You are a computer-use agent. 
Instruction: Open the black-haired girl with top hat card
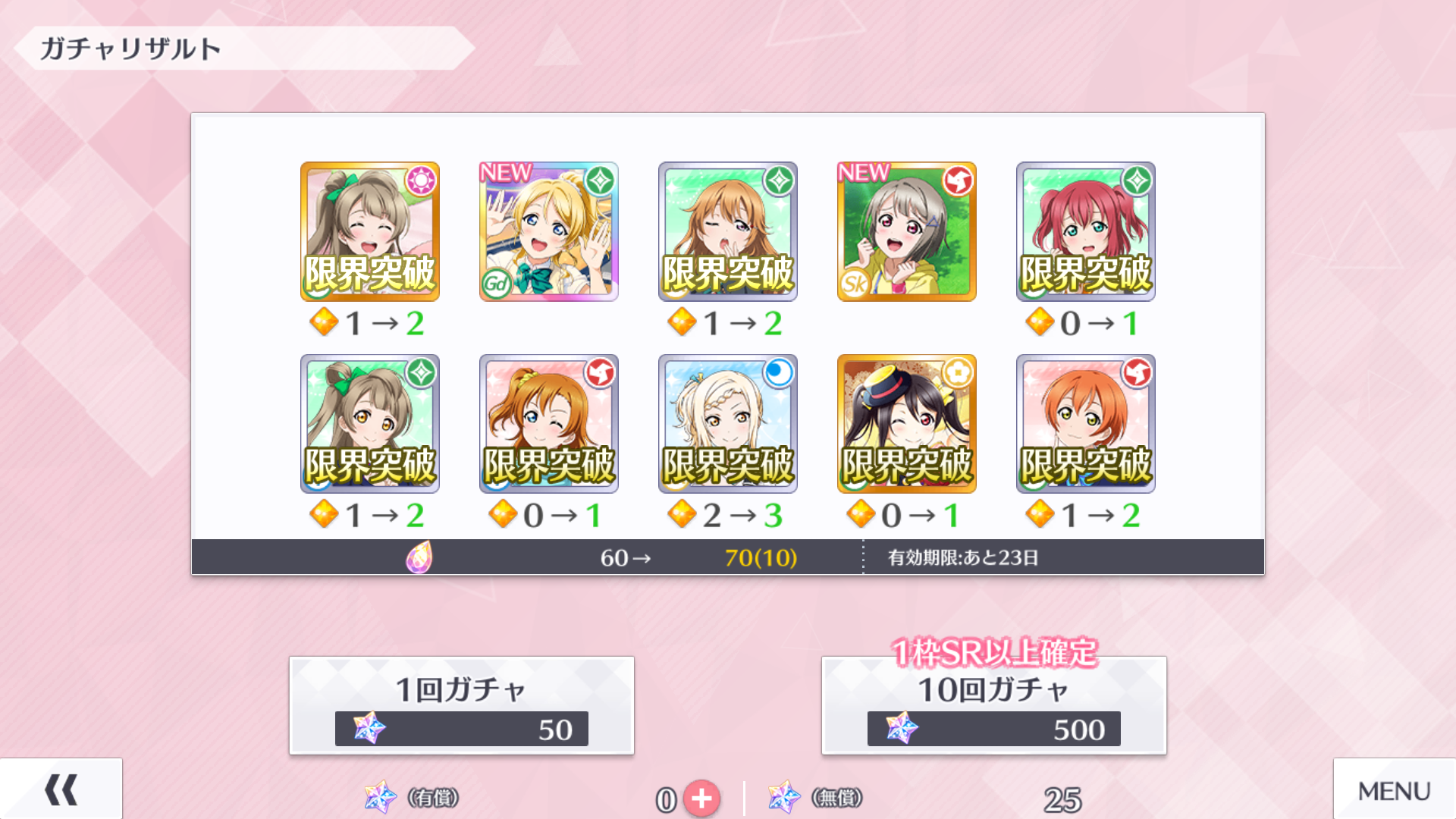(x=907, y=424)
